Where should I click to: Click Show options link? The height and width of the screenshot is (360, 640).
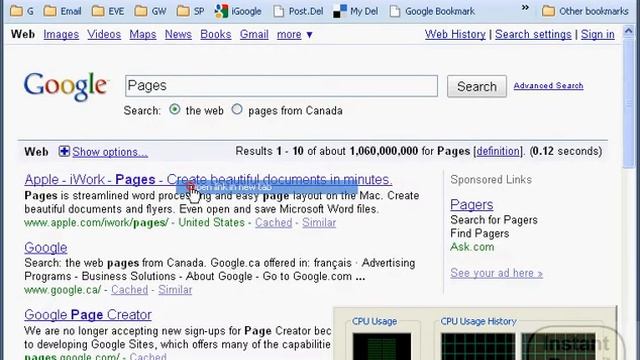[x=110, y=152]
